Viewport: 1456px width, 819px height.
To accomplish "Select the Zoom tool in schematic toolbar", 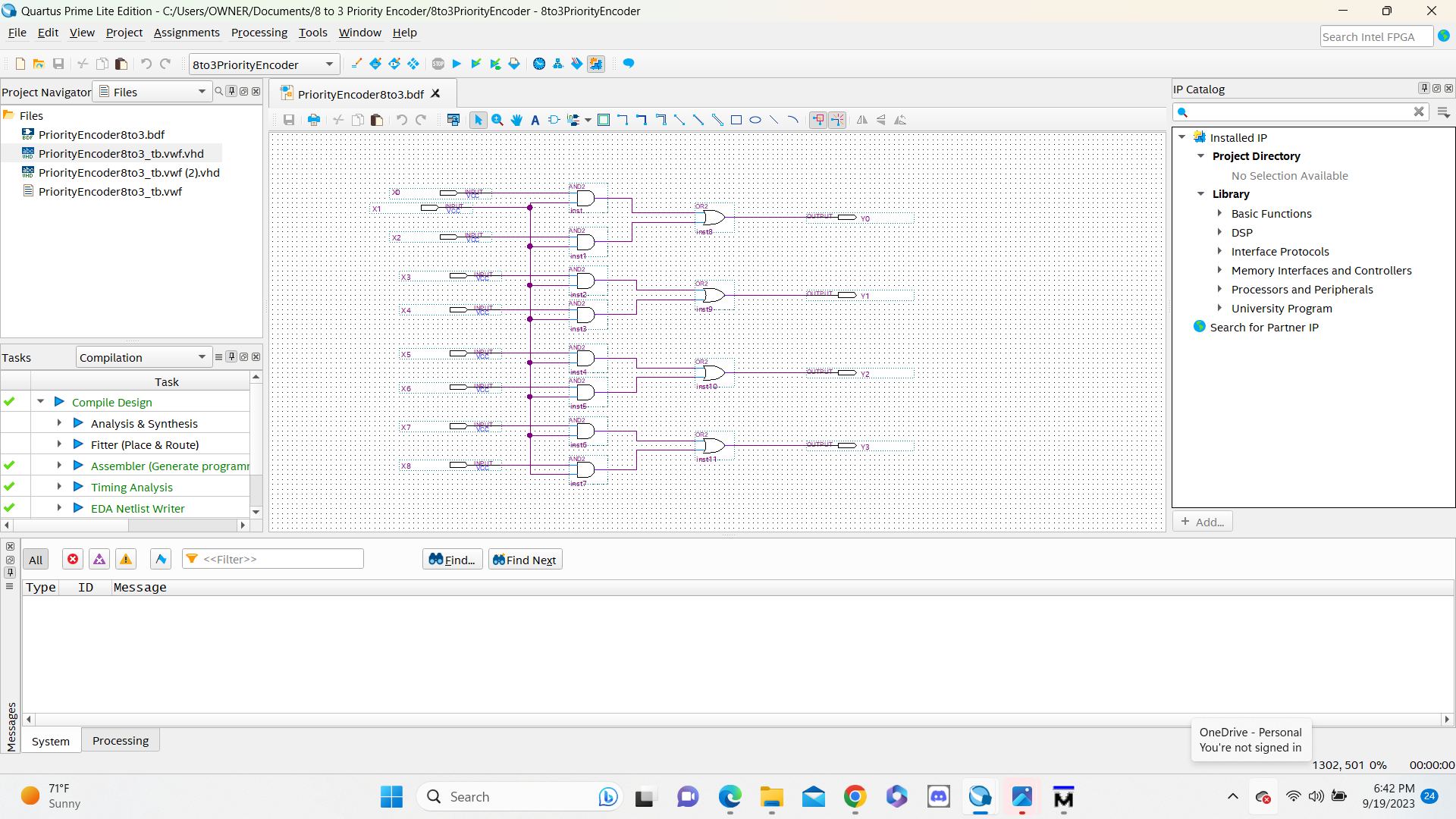I will pyautogui.click(x=497, y=120).
